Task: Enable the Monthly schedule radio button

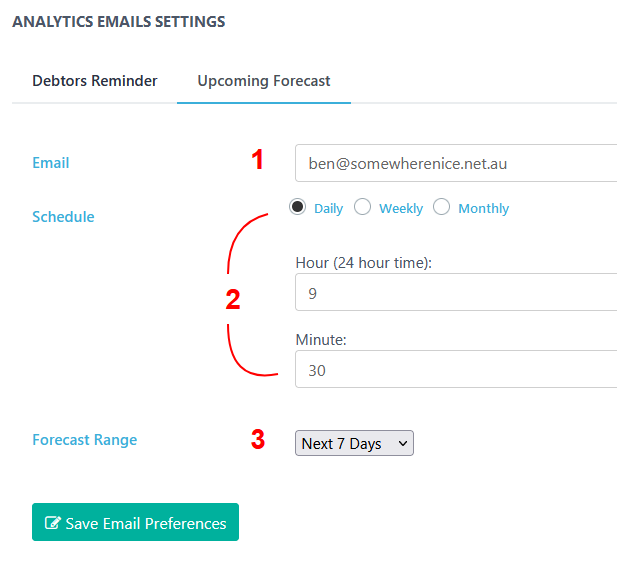Action: pos(441,207)
